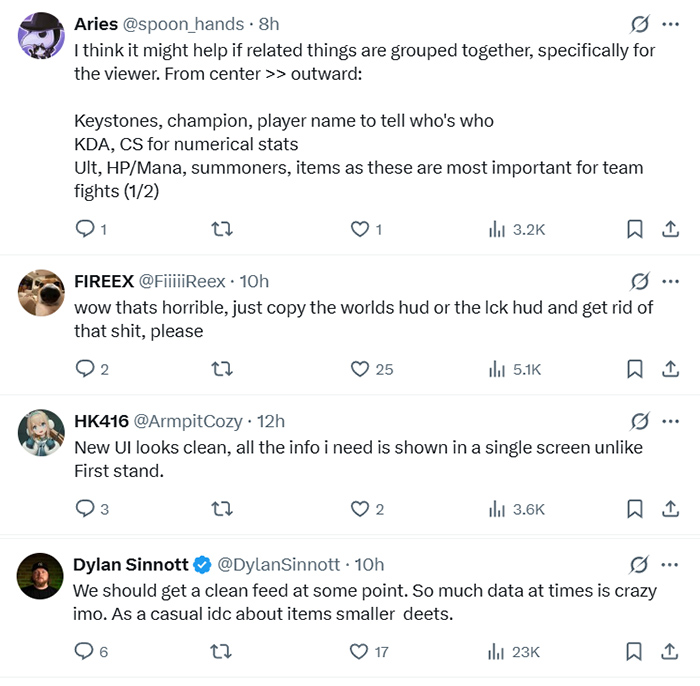
Task: Like Dylan Sinnott's tweet
Action: point(360,652)
